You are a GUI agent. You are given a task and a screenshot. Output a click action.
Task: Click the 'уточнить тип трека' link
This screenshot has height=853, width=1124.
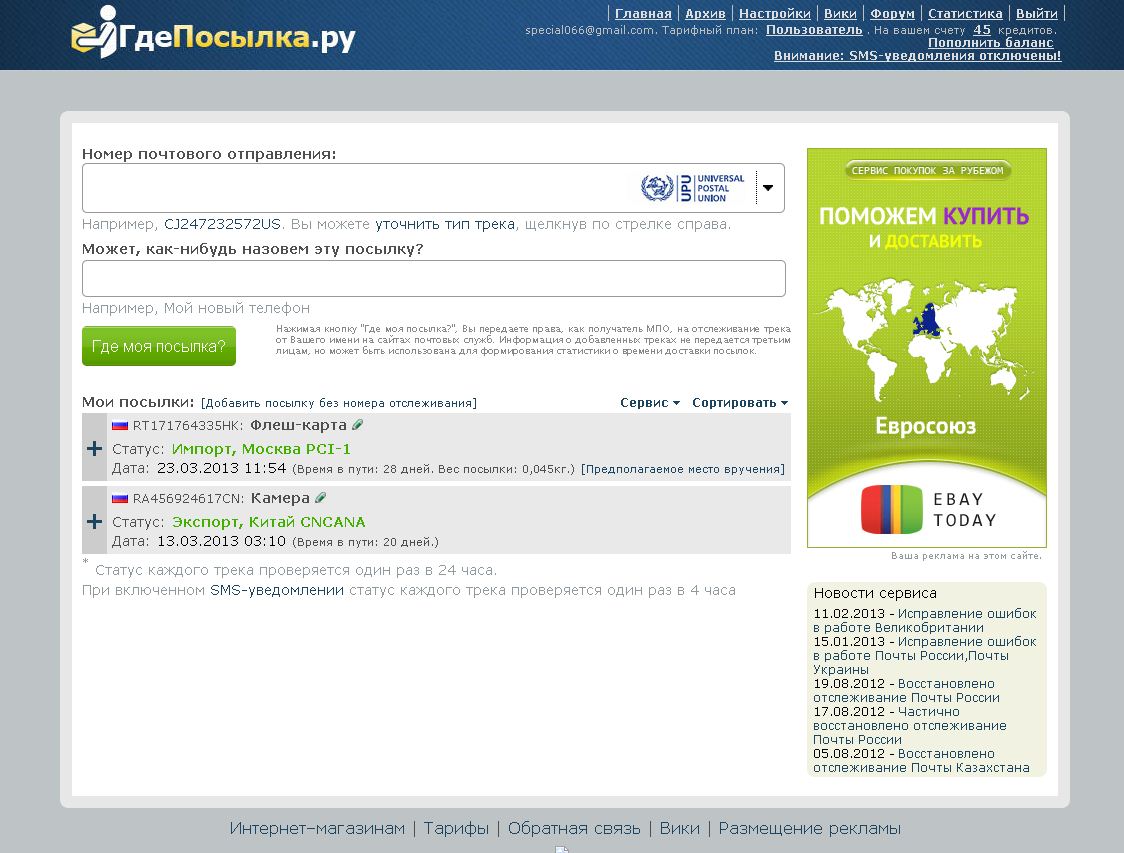pyautogui.click(x=444, y=224)
